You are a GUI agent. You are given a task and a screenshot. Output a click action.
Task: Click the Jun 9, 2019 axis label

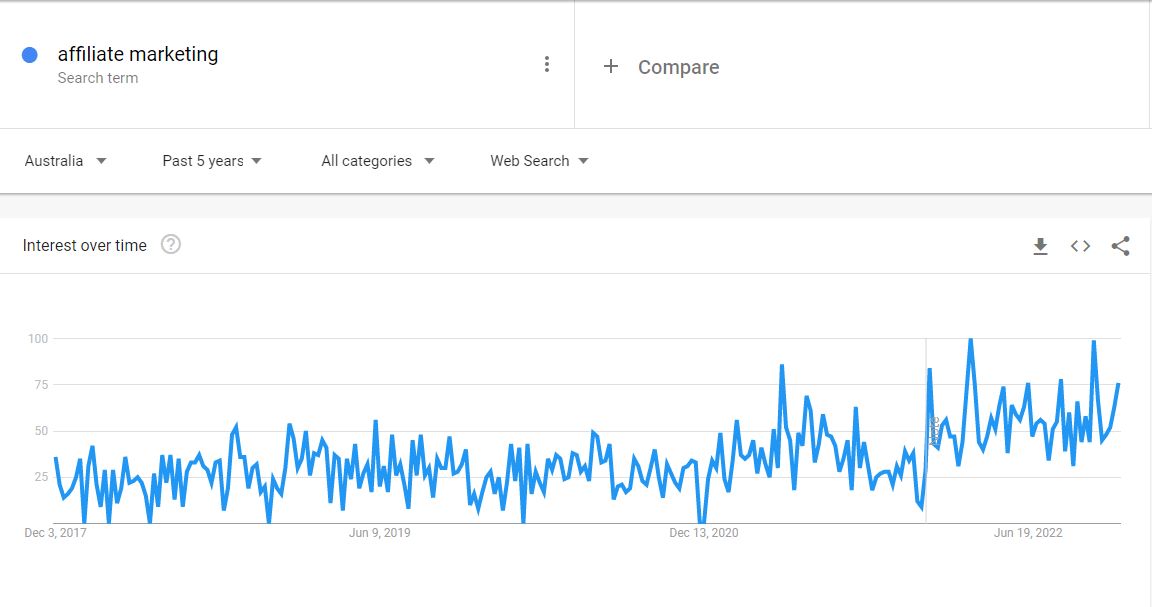click(379, 533)
